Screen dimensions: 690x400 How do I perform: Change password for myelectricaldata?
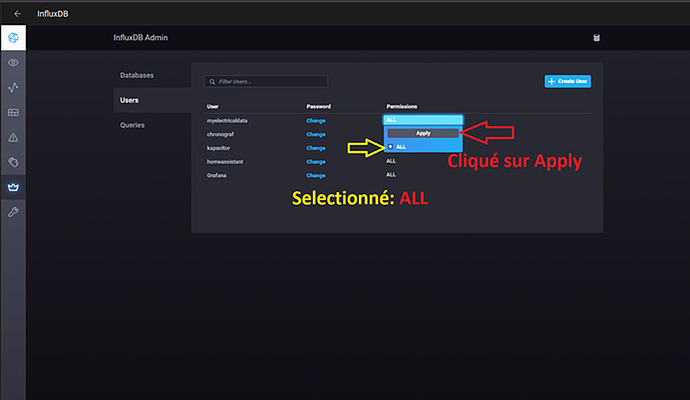tap(316, 121)
